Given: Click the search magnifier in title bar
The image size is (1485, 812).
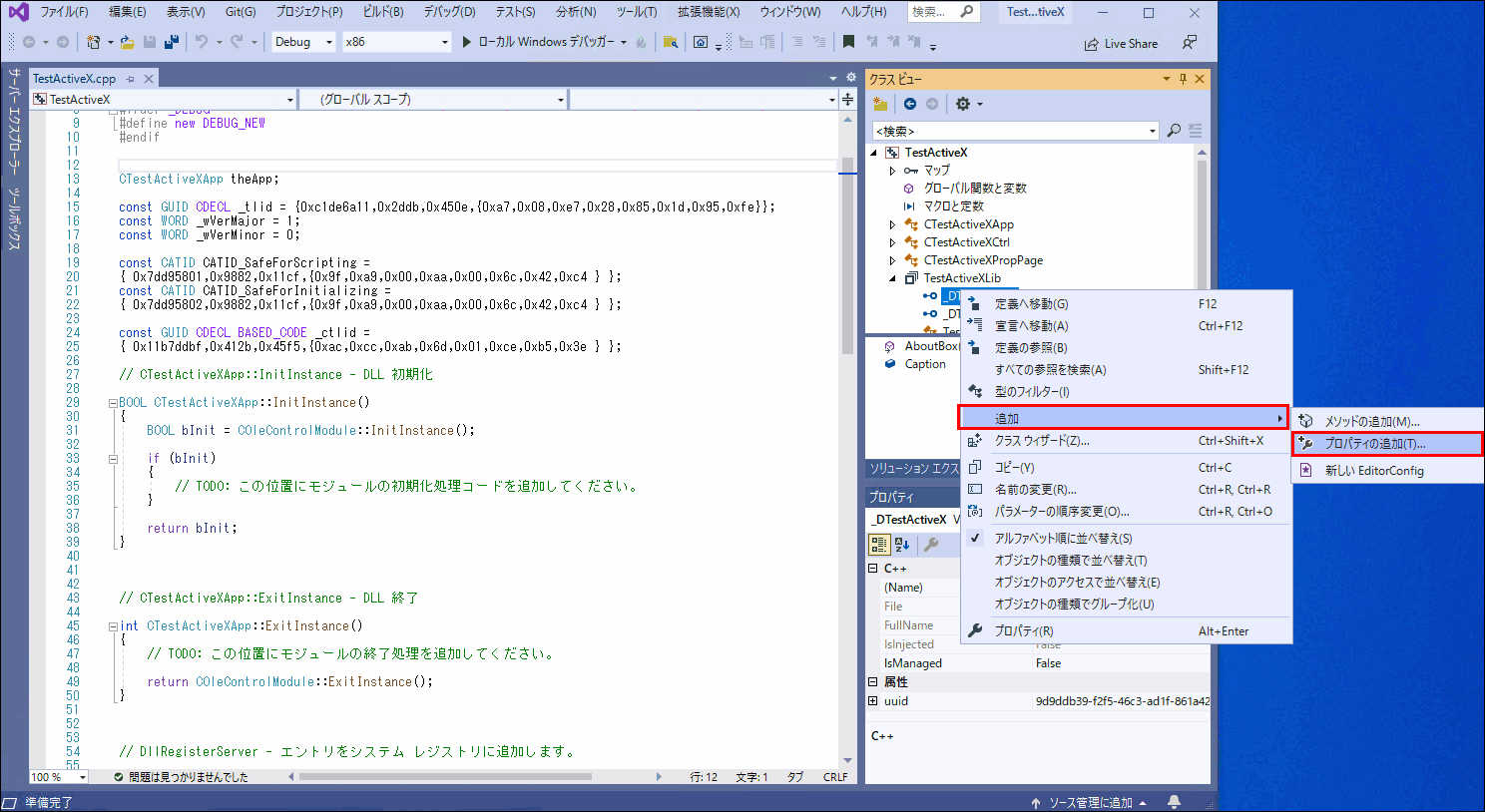Looking at the screenshot, I should (966, 12).
